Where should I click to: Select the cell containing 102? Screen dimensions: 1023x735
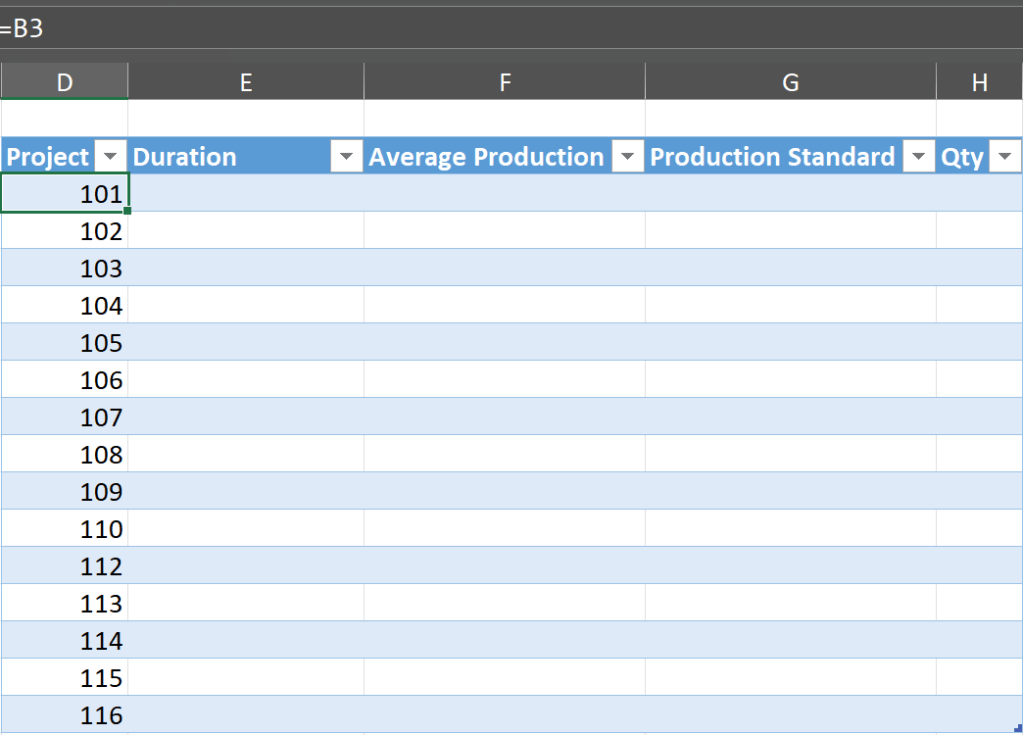pos(65,230)
